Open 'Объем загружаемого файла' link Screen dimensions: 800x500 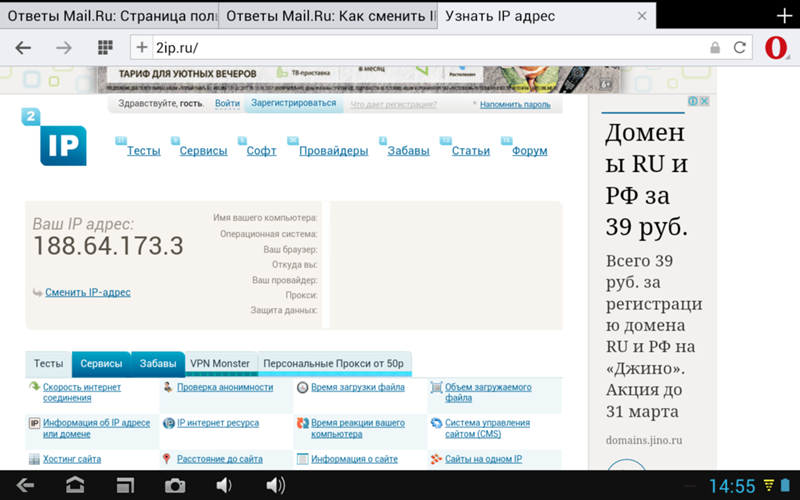coord(488,392)
